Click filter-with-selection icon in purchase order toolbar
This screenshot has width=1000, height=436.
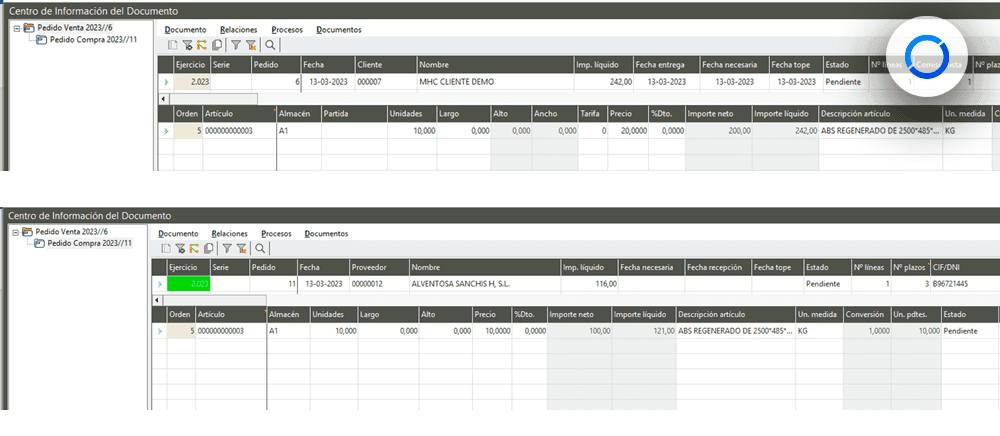coord(180,249)
